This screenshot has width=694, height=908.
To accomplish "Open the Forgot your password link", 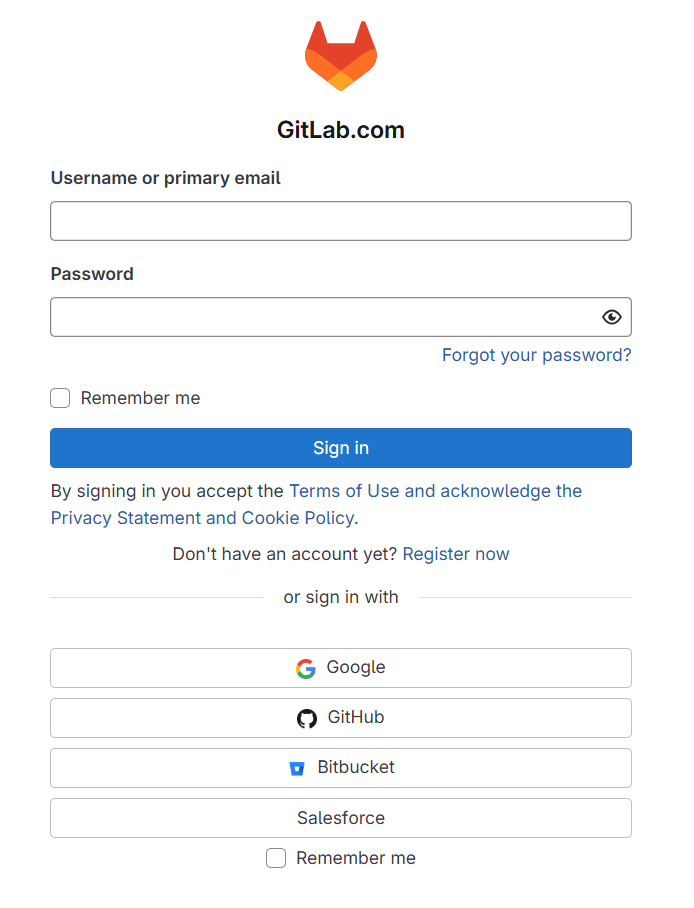I will 537,355.
